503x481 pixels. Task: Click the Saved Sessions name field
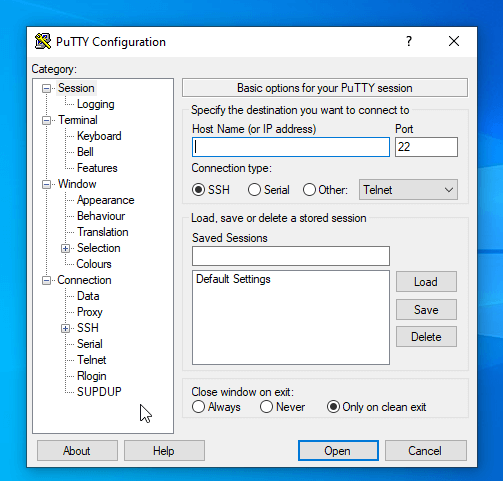pos(291,256)
